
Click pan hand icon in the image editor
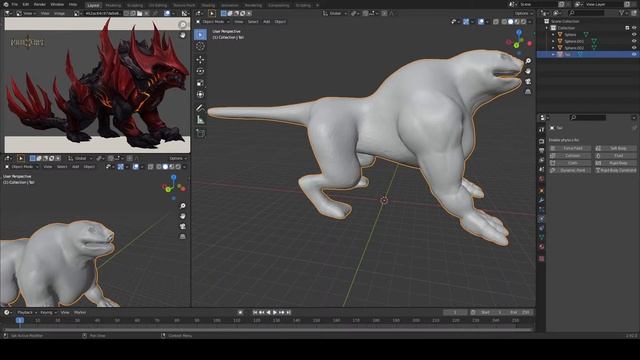coord(182,36)
